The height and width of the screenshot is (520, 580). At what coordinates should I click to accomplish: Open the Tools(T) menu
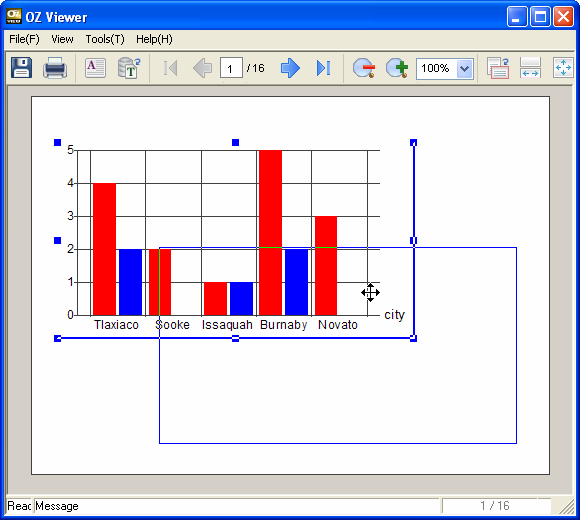(x=105, y=39)
